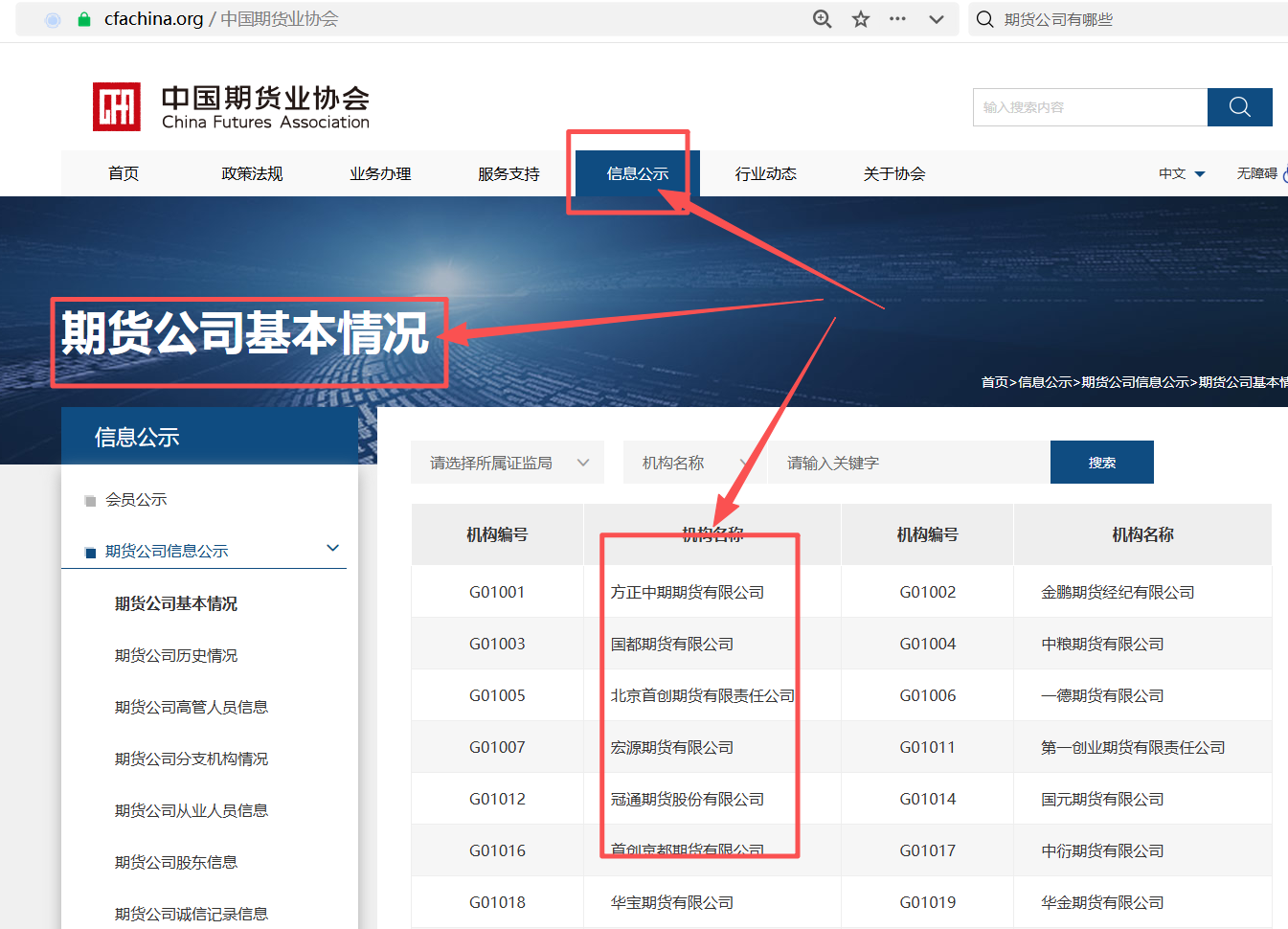Bookmark the page with the star icon
The width and height of the screenshot is (1288, 929).
pos(861,19)
